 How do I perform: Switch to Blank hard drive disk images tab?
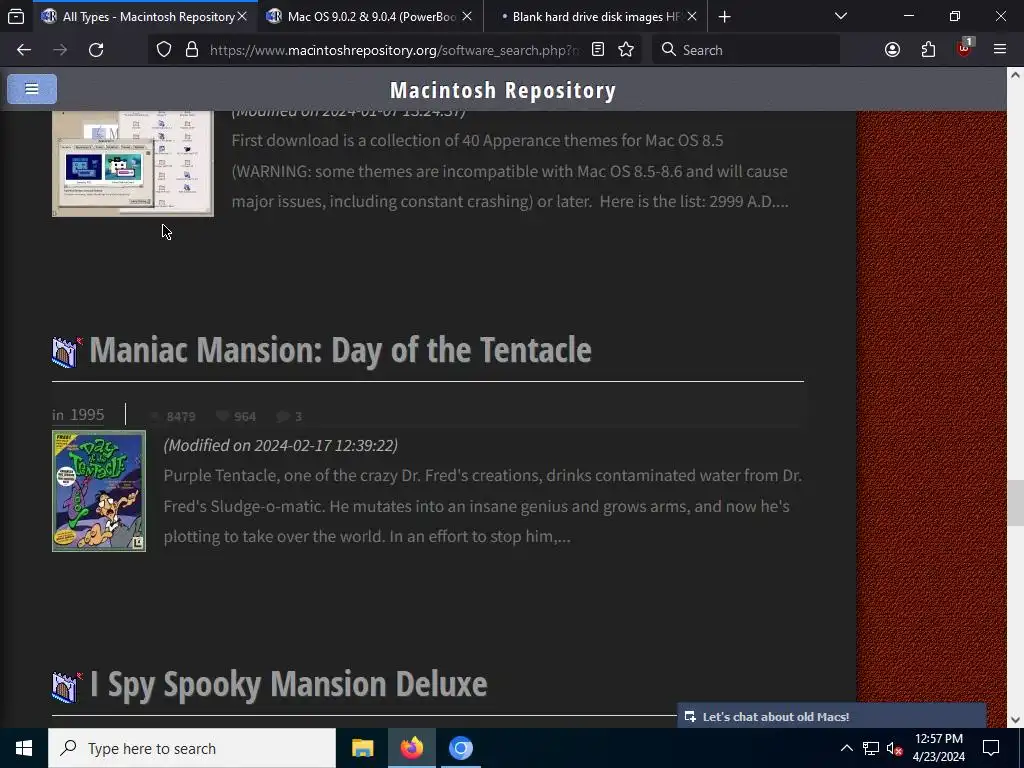click(596, 16)
